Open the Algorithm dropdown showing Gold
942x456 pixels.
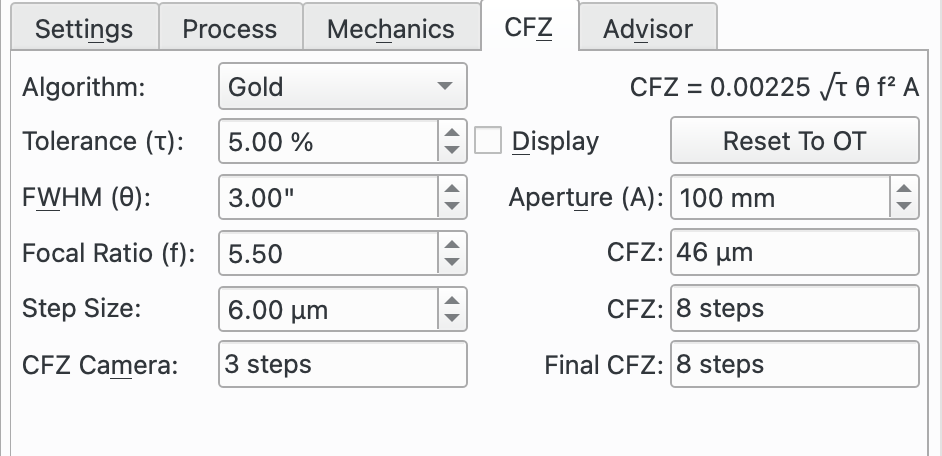[341, 87]
